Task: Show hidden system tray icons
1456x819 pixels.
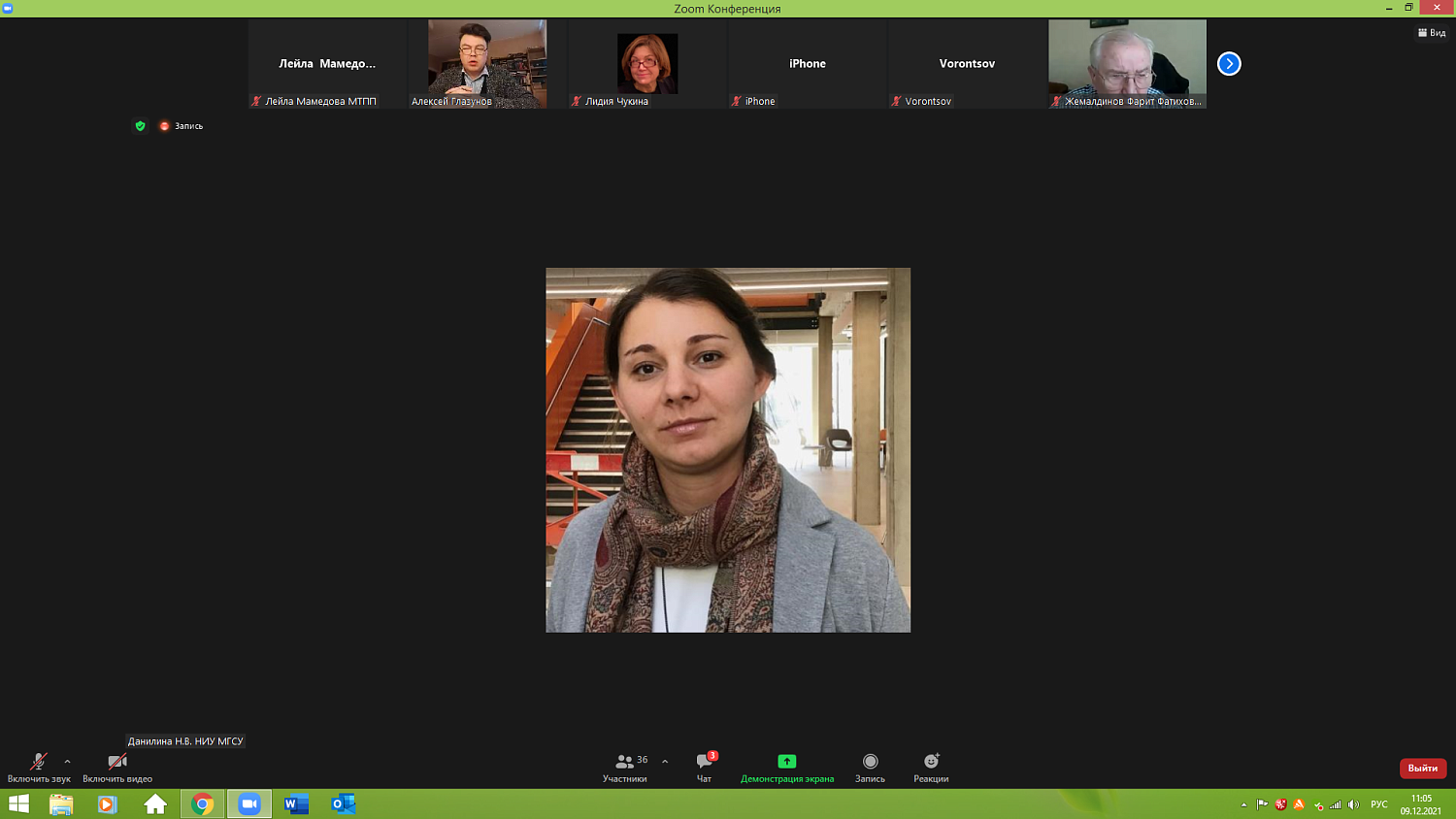Action: [1243, 804]
